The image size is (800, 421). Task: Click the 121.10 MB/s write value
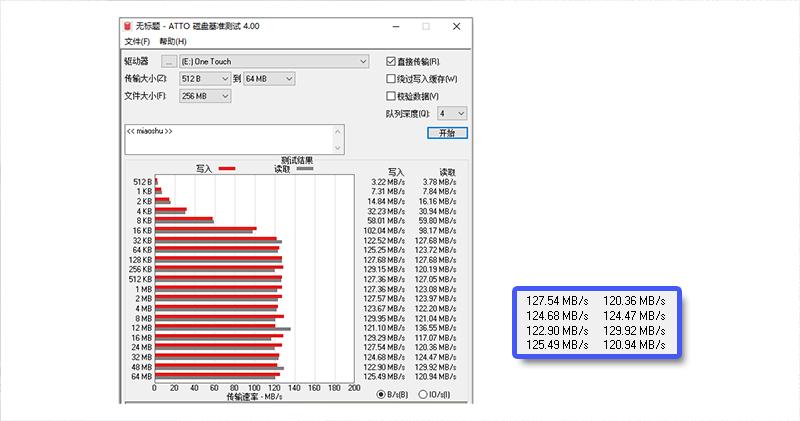click(x=384, y=328)
